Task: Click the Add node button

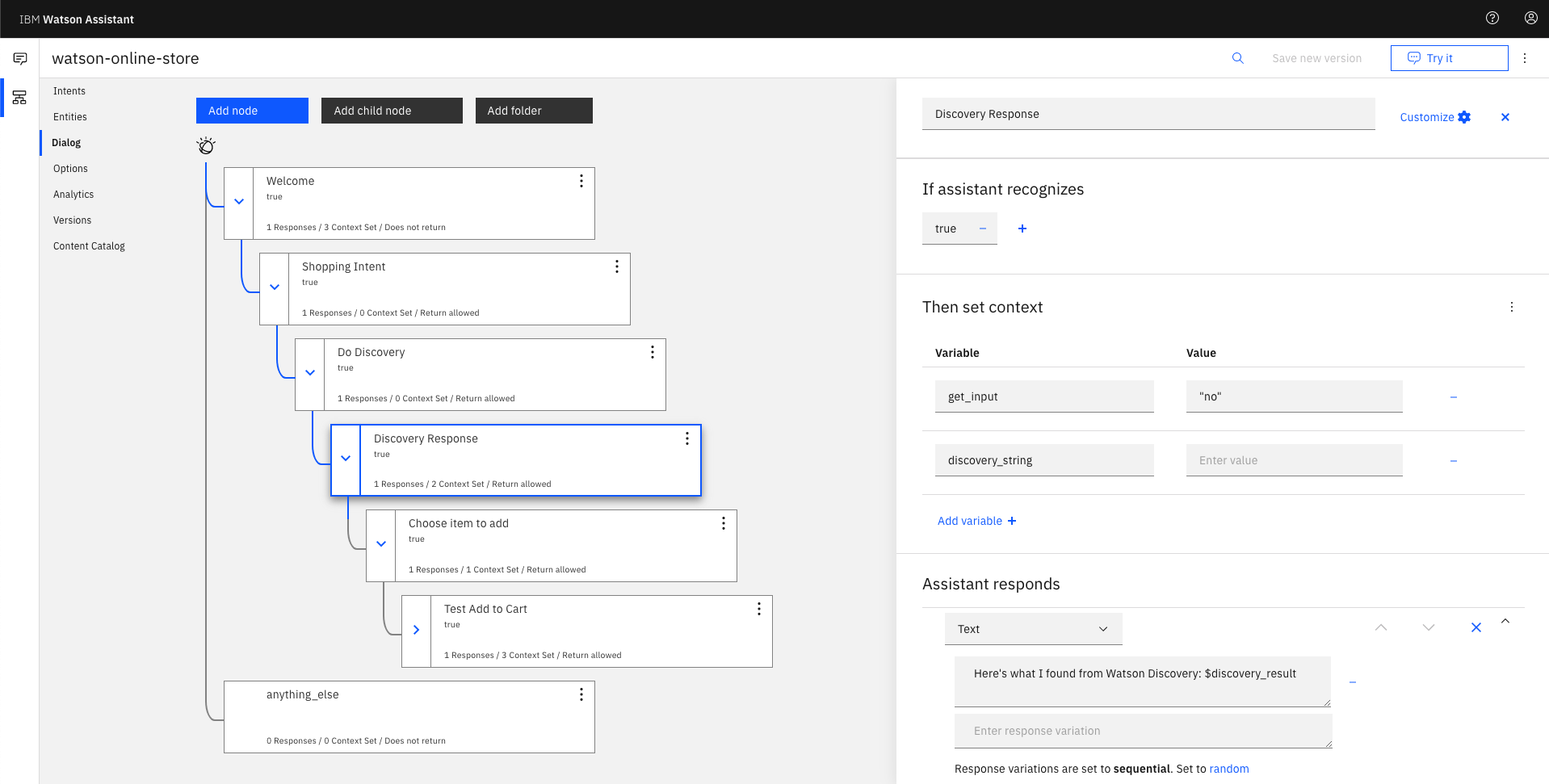Action: 252,111
